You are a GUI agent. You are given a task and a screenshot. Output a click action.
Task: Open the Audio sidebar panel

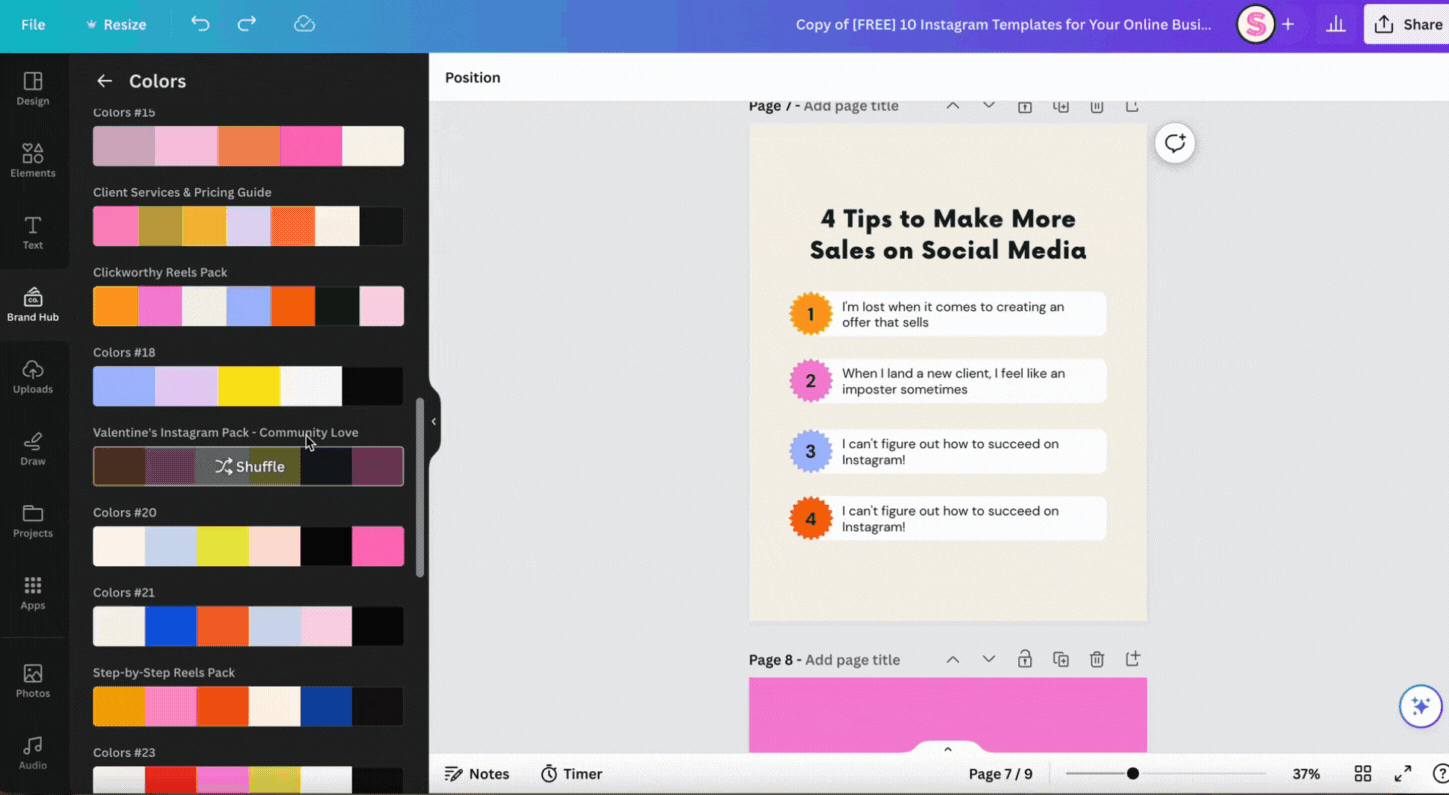[x=33, y=752]
